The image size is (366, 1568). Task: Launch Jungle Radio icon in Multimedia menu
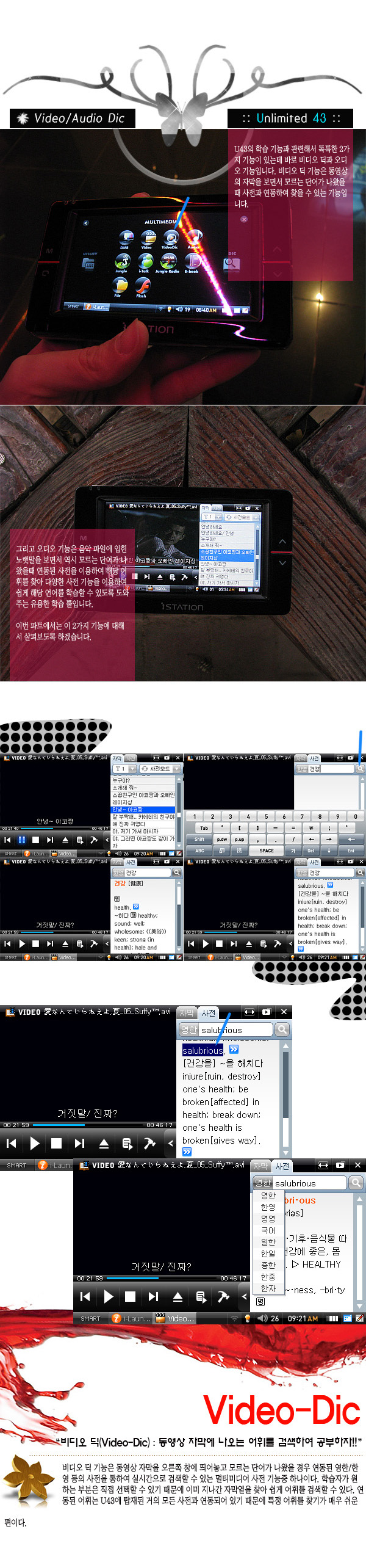(x=168, y=263)
